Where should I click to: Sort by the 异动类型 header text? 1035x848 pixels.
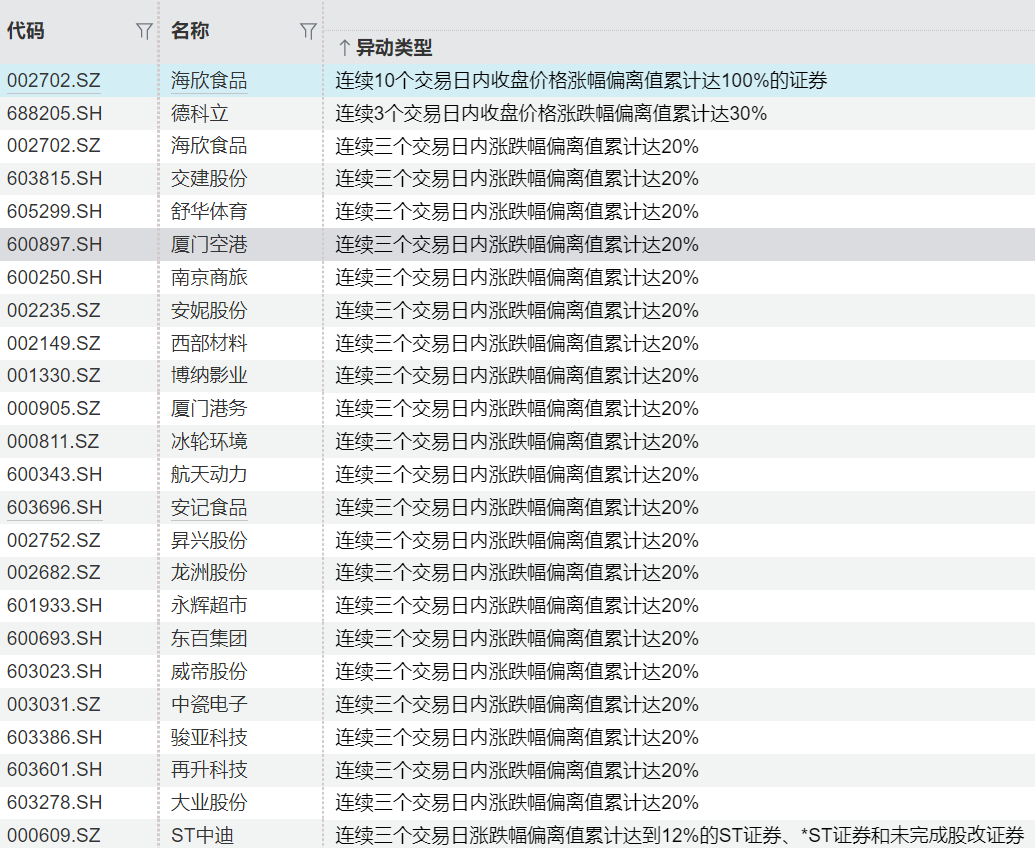point(394,48)
